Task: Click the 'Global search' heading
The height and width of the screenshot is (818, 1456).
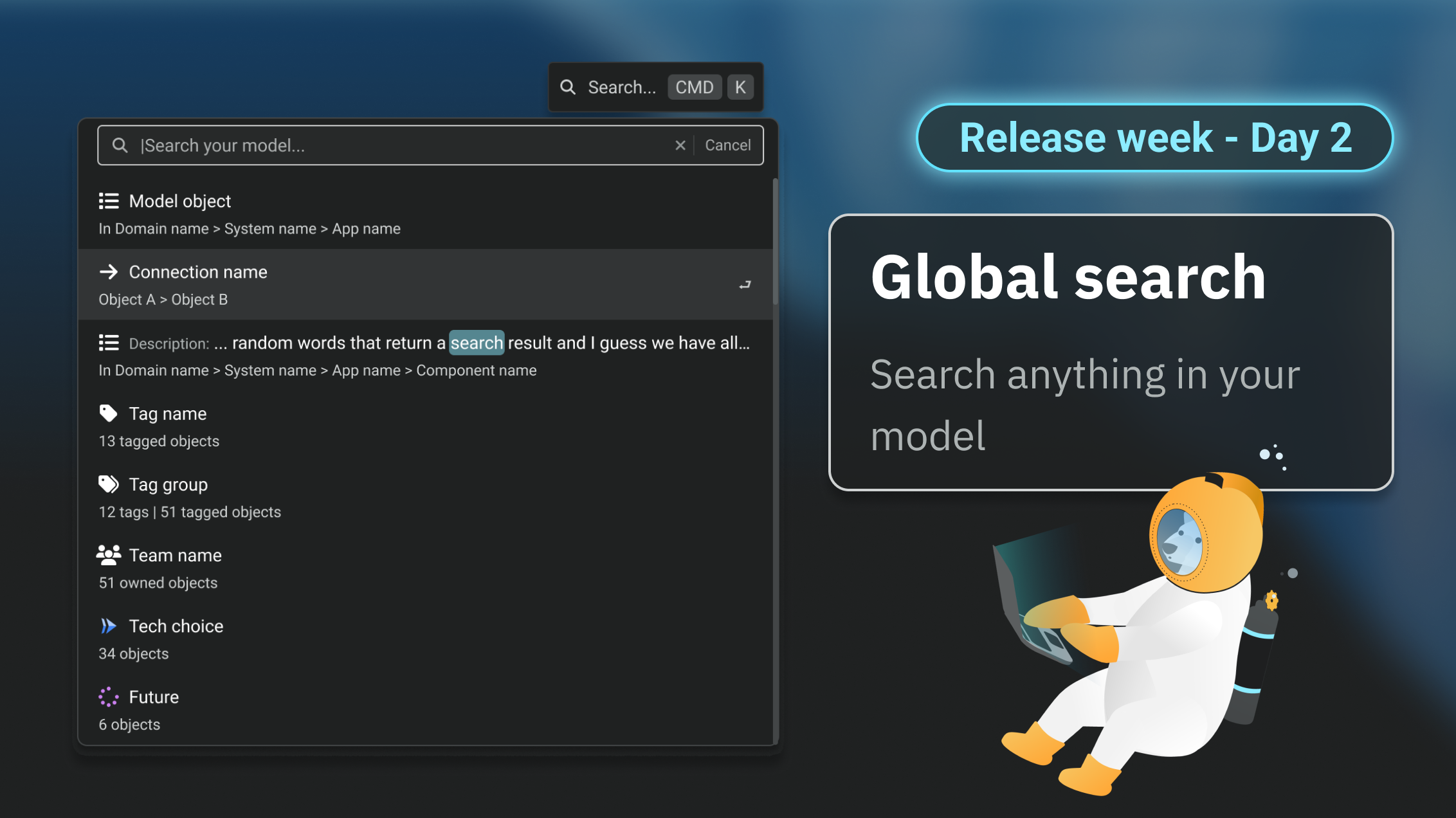Action: point(1068,277)
